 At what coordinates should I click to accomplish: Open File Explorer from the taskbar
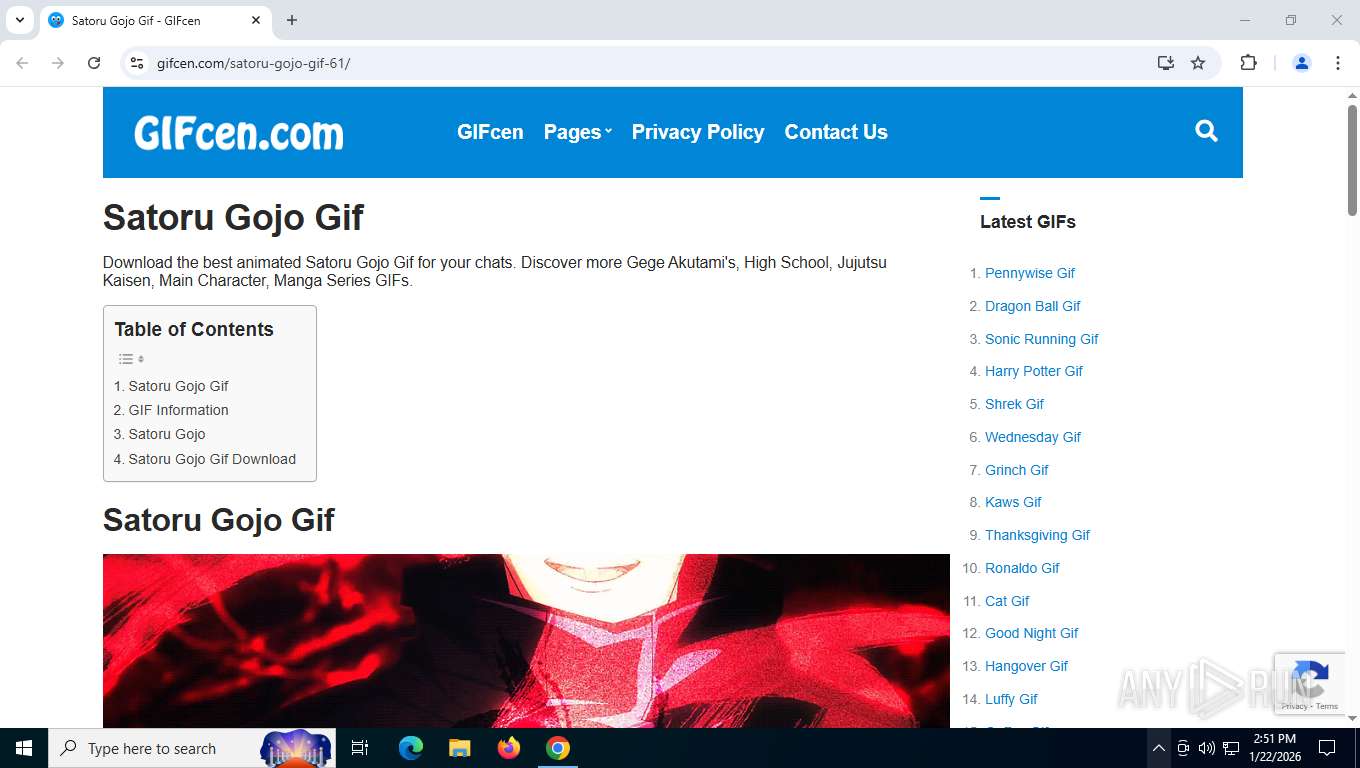click(x=459, y=748)
